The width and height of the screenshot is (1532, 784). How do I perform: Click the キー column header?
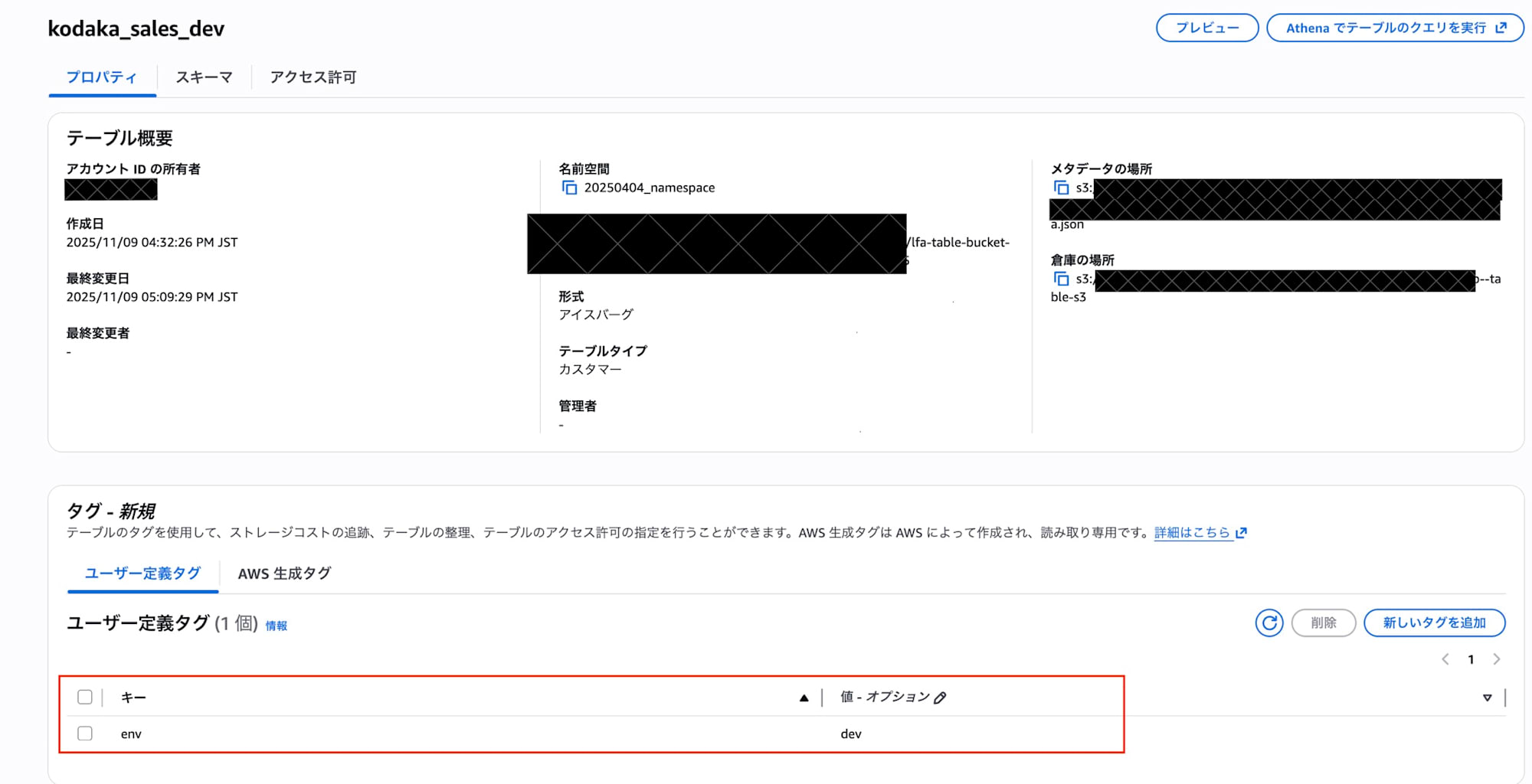pyautogui.click(x=133, y=697)
